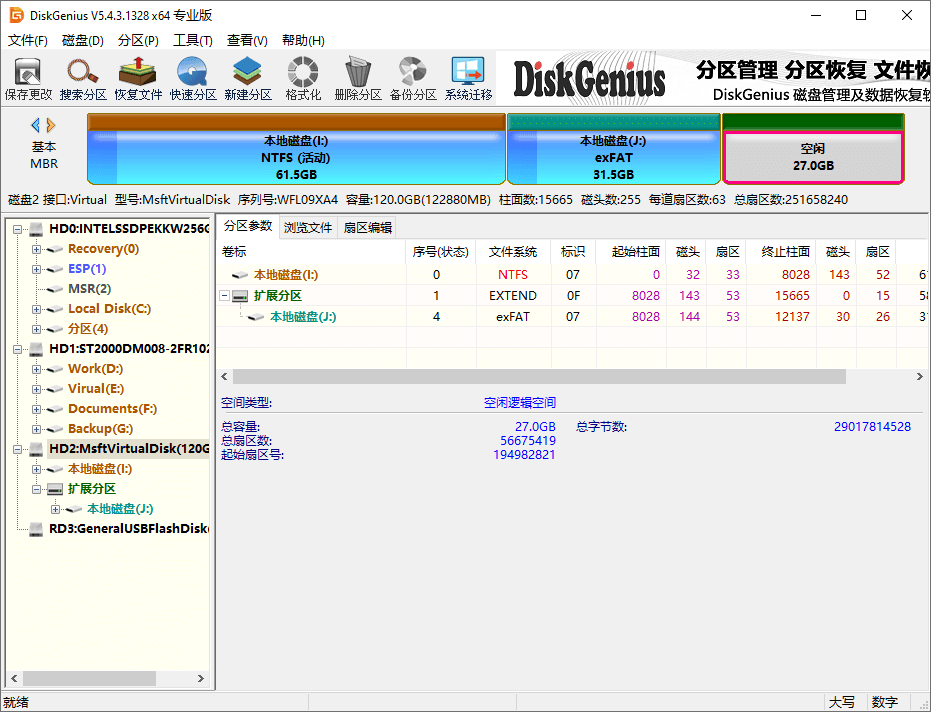Switch to the 分区参数 tab

coord(248,226)
